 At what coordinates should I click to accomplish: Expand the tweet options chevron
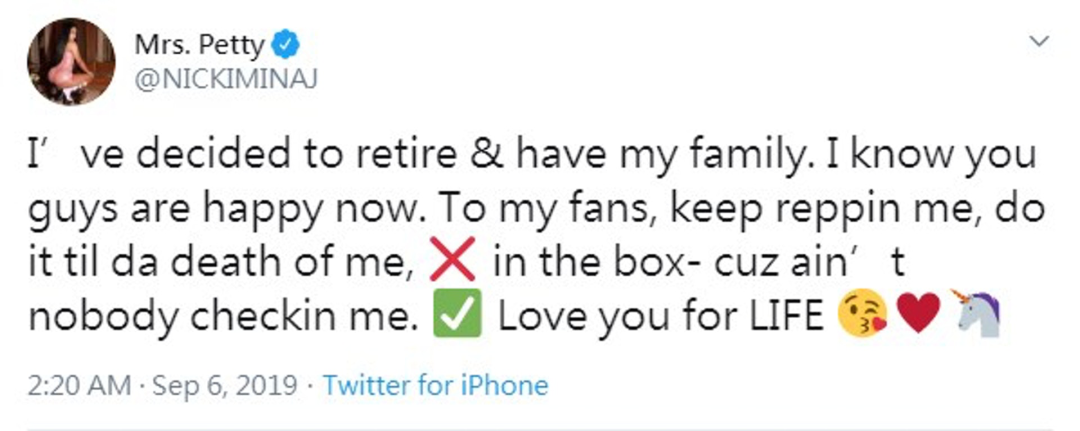pyautogui.click(x=1040, y=43)
